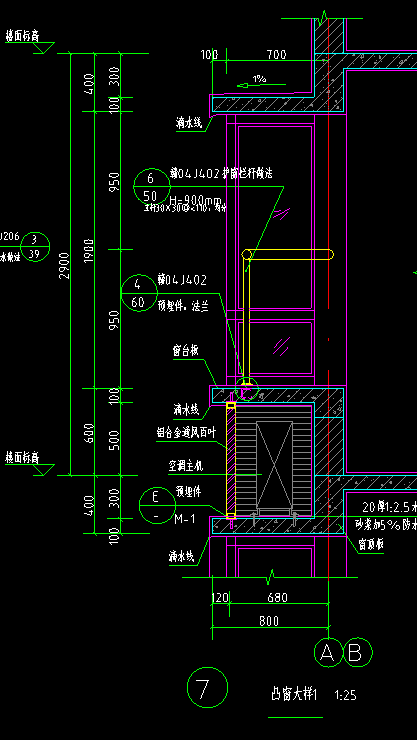
Task: Click the 空调主机 label
Action: [186, 465]
